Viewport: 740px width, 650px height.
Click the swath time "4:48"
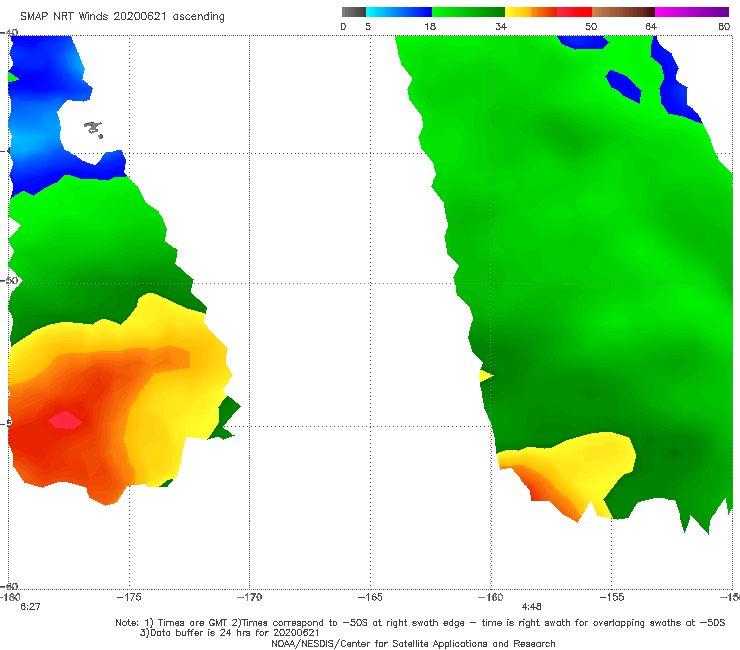click(531, 607)
